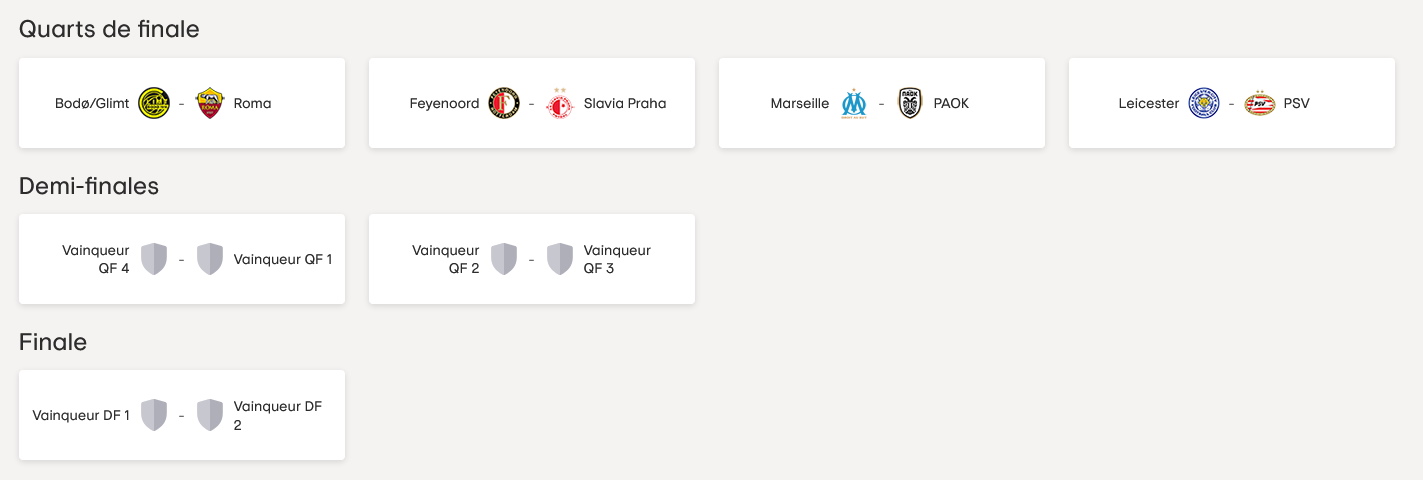Click the Vainqueur QF 2 shield placeholder
The height and width of the screenshot is (480, 1423).
click(x=504, y=259)
